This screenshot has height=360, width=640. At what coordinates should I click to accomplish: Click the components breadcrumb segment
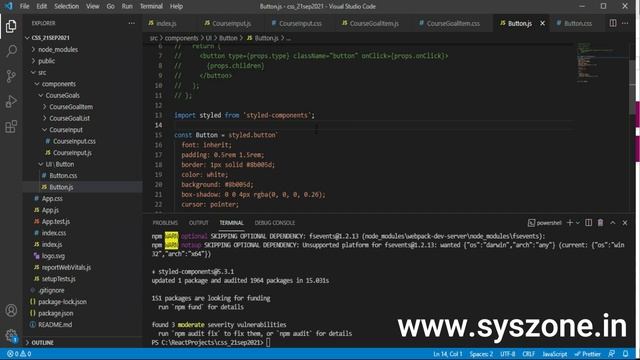(181, 38)
